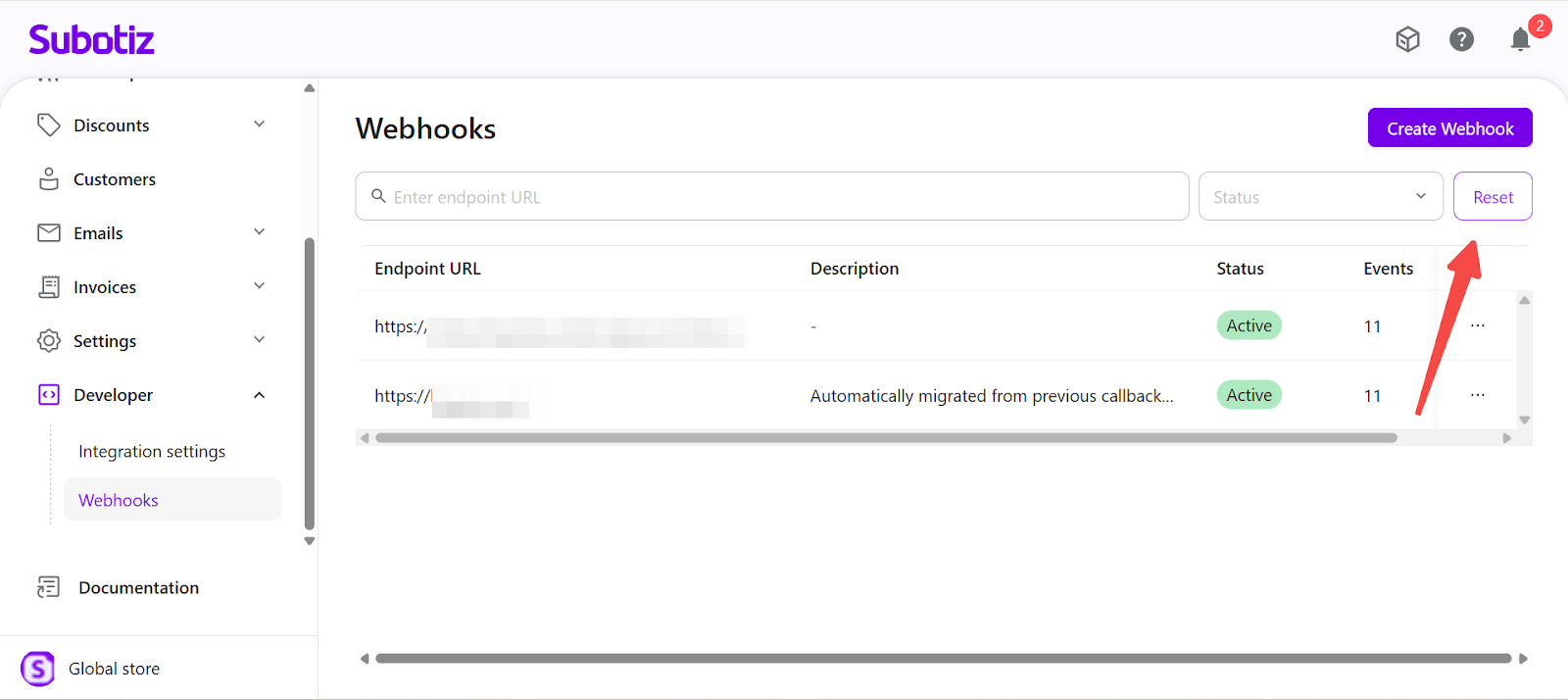Expand the Invoices menu chevron
The width and height of the screenshot is (1568, 700).
coord(259,286)
